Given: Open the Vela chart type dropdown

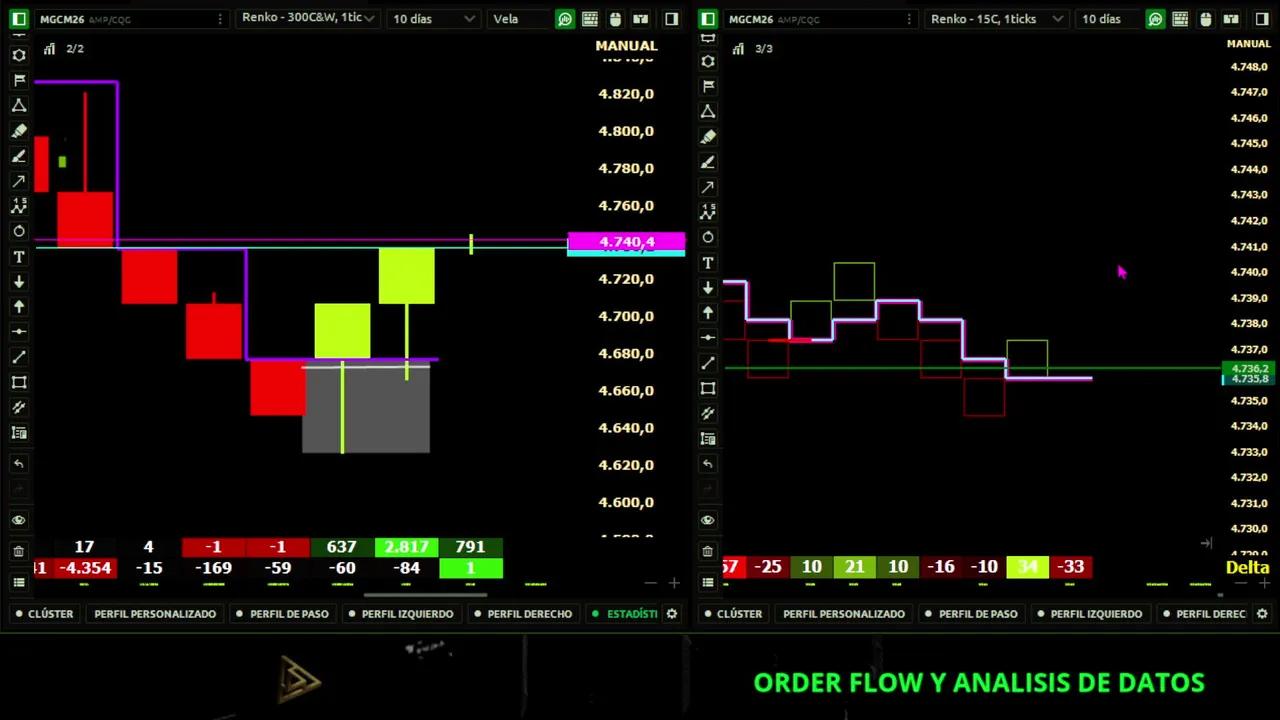Looking at the screenshot, I should [519, 19].
